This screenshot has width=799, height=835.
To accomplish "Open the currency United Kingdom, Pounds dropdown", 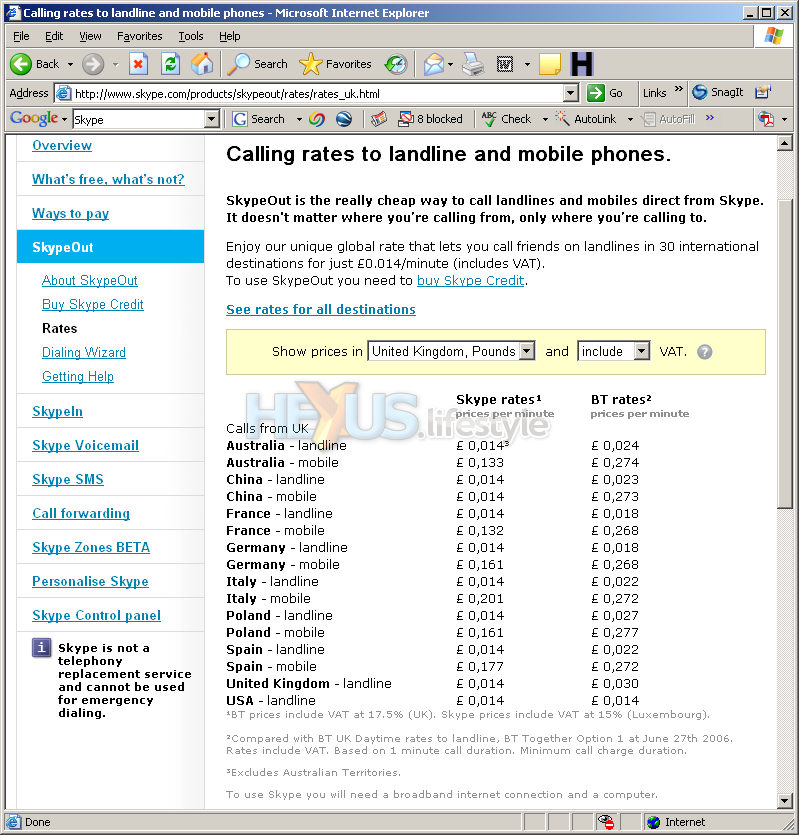I will [x=451, y=351].
